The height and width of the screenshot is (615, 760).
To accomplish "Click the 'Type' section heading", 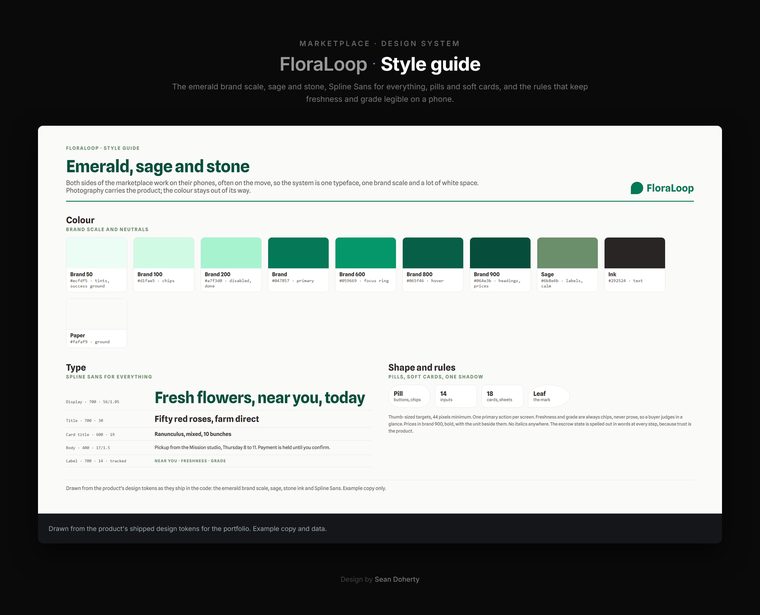I will [76, 367].
